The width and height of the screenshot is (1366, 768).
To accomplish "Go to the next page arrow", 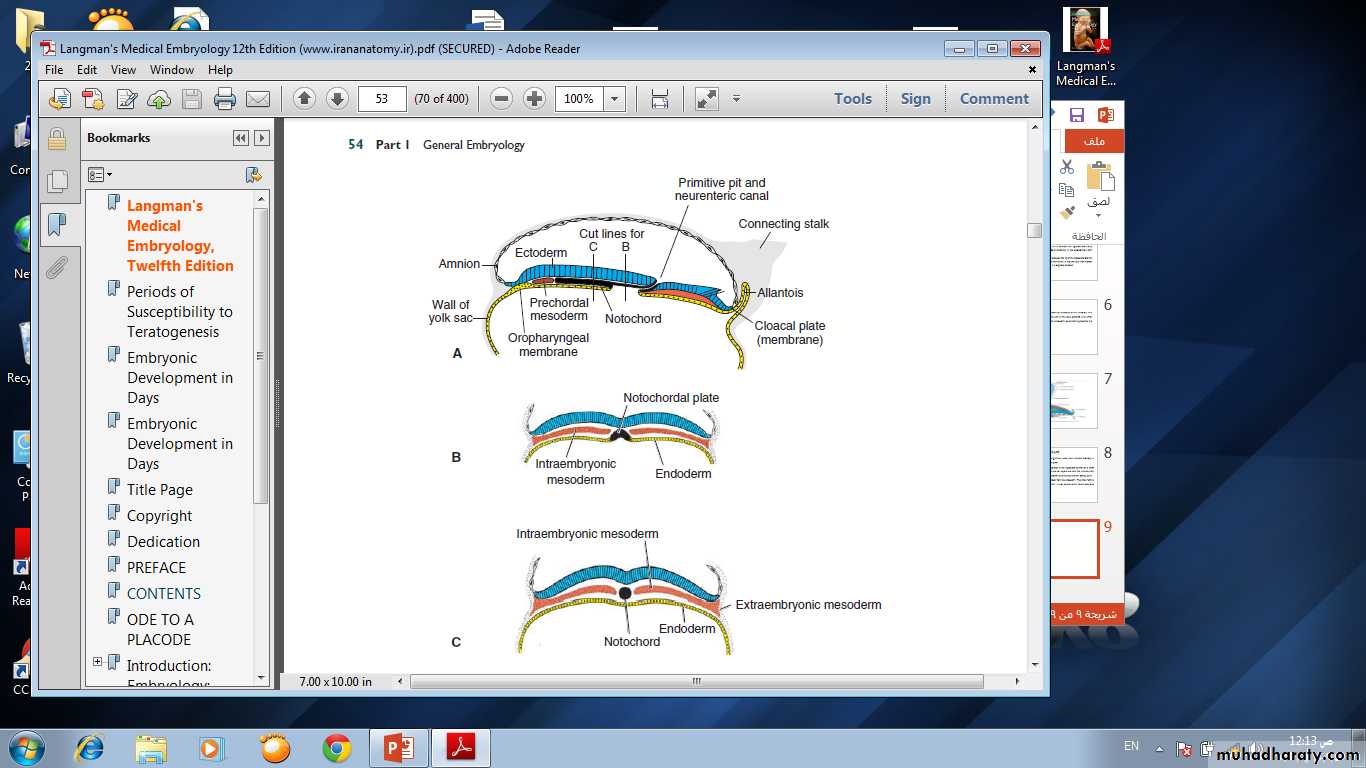I will pos(338,98).
